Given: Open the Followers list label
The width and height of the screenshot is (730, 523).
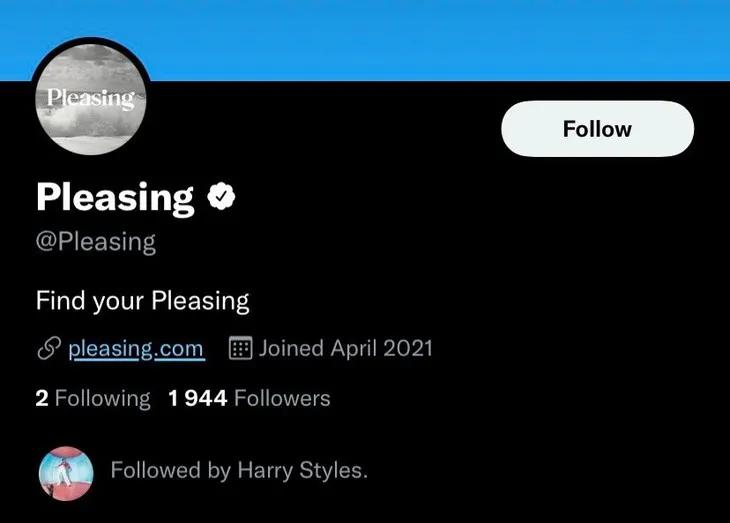Looking at the screenshot, I should click(x=282, y=399).
